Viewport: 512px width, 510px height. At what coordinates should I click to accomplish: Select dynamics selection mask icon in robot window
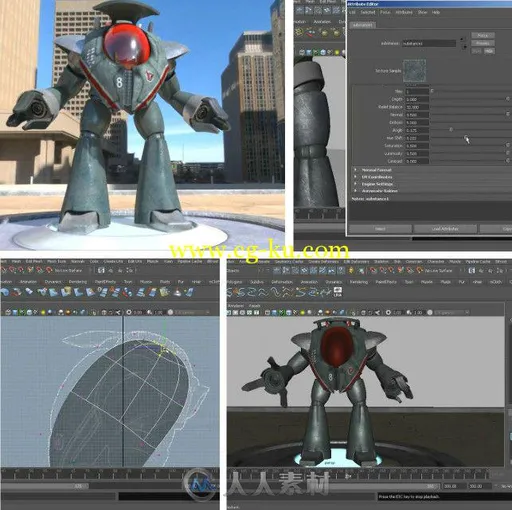pyautogui.click(x=322, y=271)
